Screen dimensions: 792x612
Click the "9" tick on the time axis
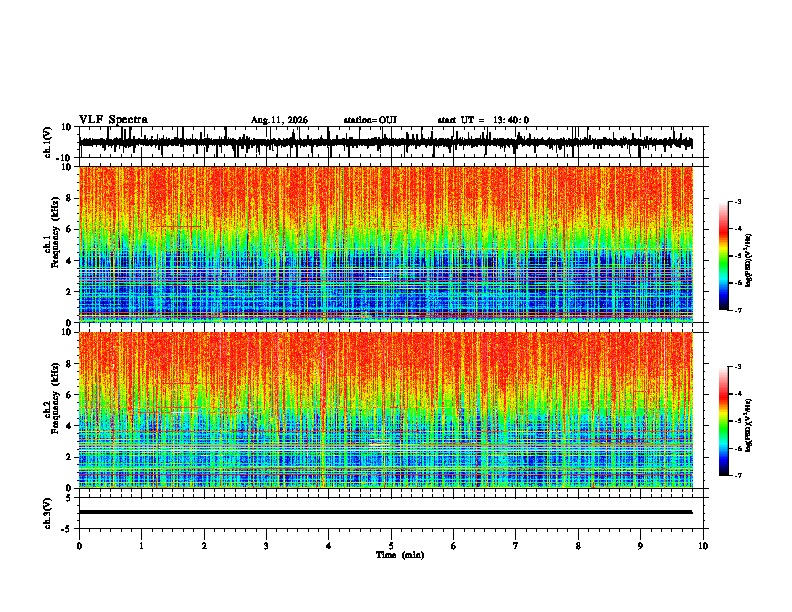(640, 546)
